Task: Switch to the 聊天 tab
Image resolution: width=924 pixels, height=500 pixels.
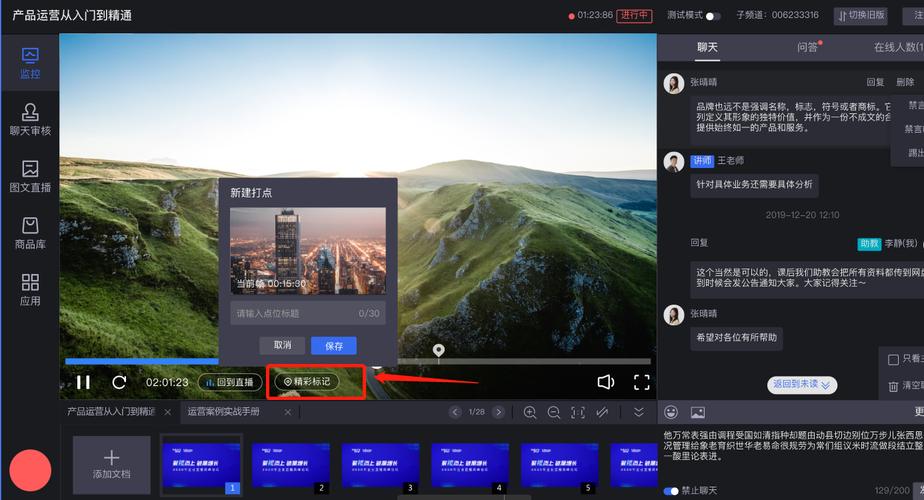Action: [x=707, y=47]
